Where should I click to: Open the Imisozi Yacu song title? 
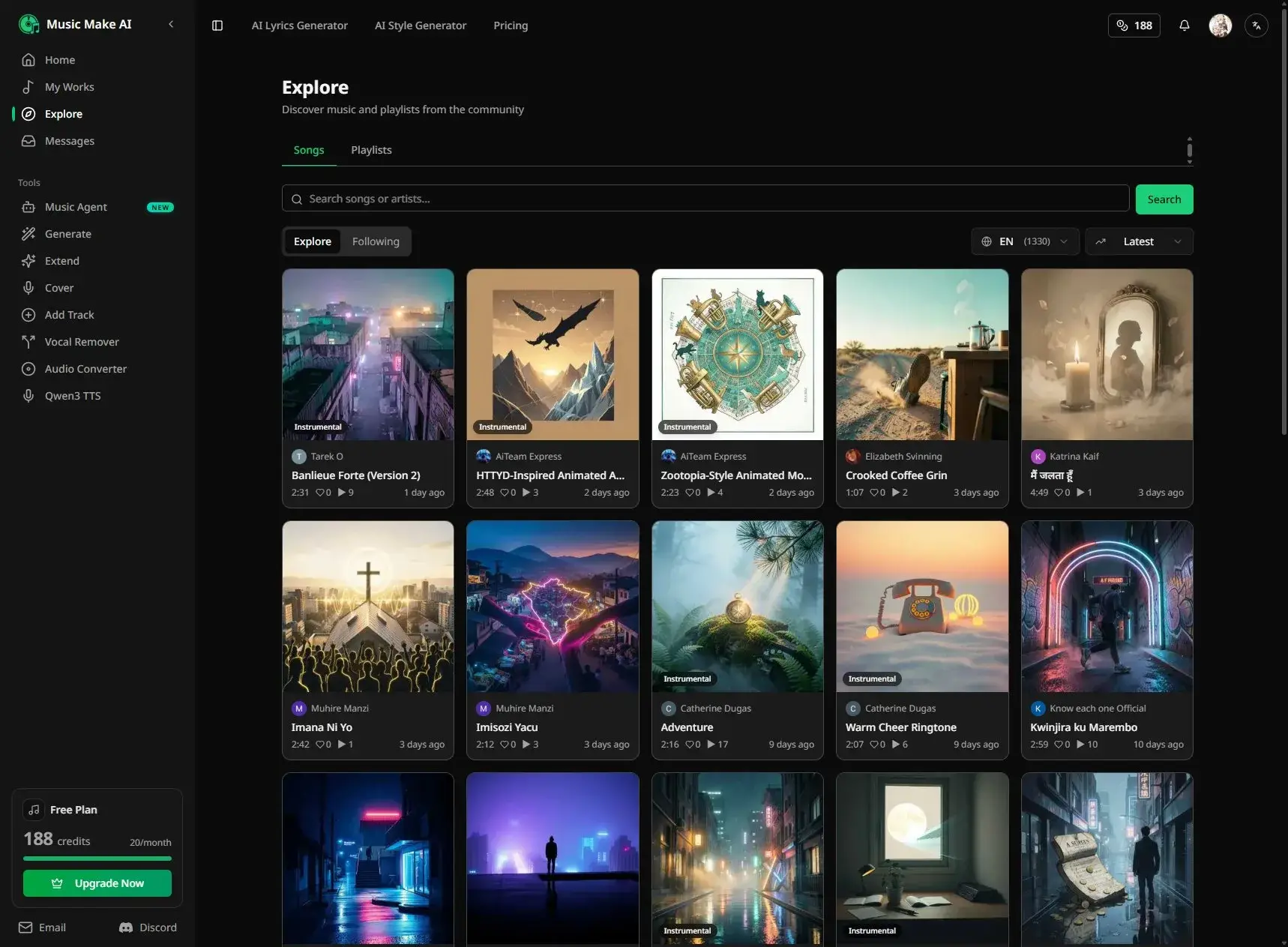click(507, 727)
